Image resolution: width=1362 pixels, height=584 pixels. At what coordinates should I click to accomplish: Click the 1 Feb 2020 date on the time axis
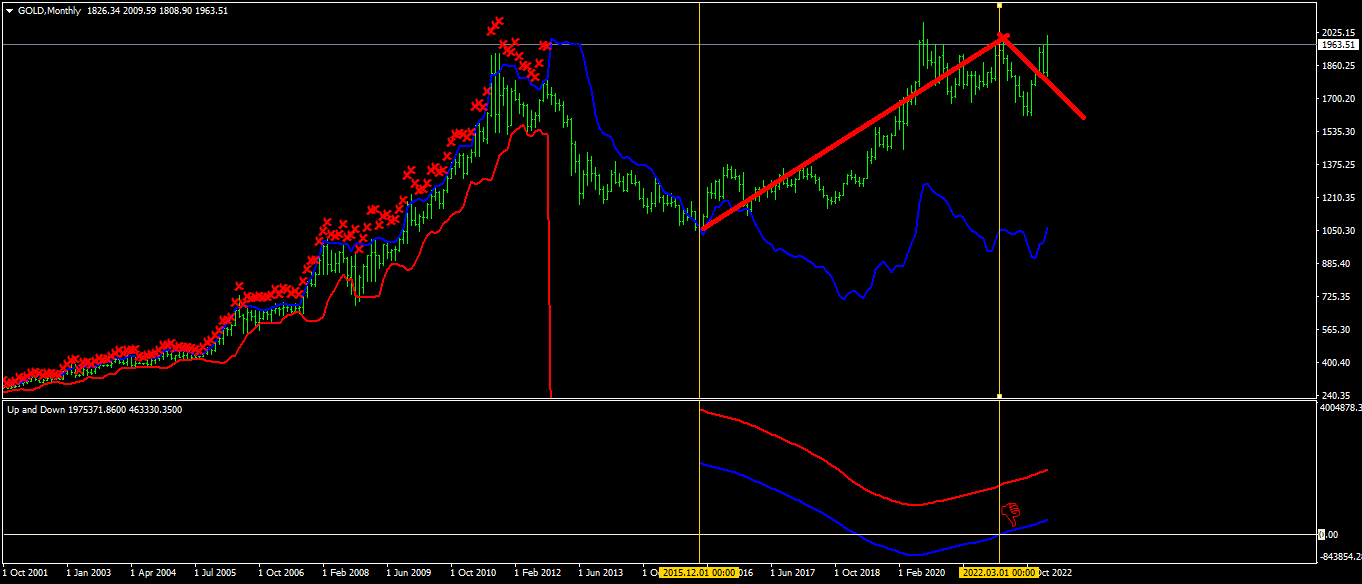coord(922,573)
